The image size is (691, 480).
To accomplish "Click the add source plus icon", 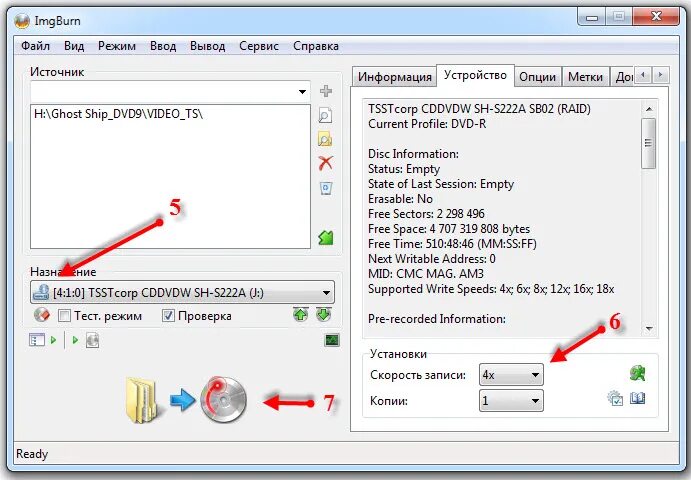I will pos(326,91).
